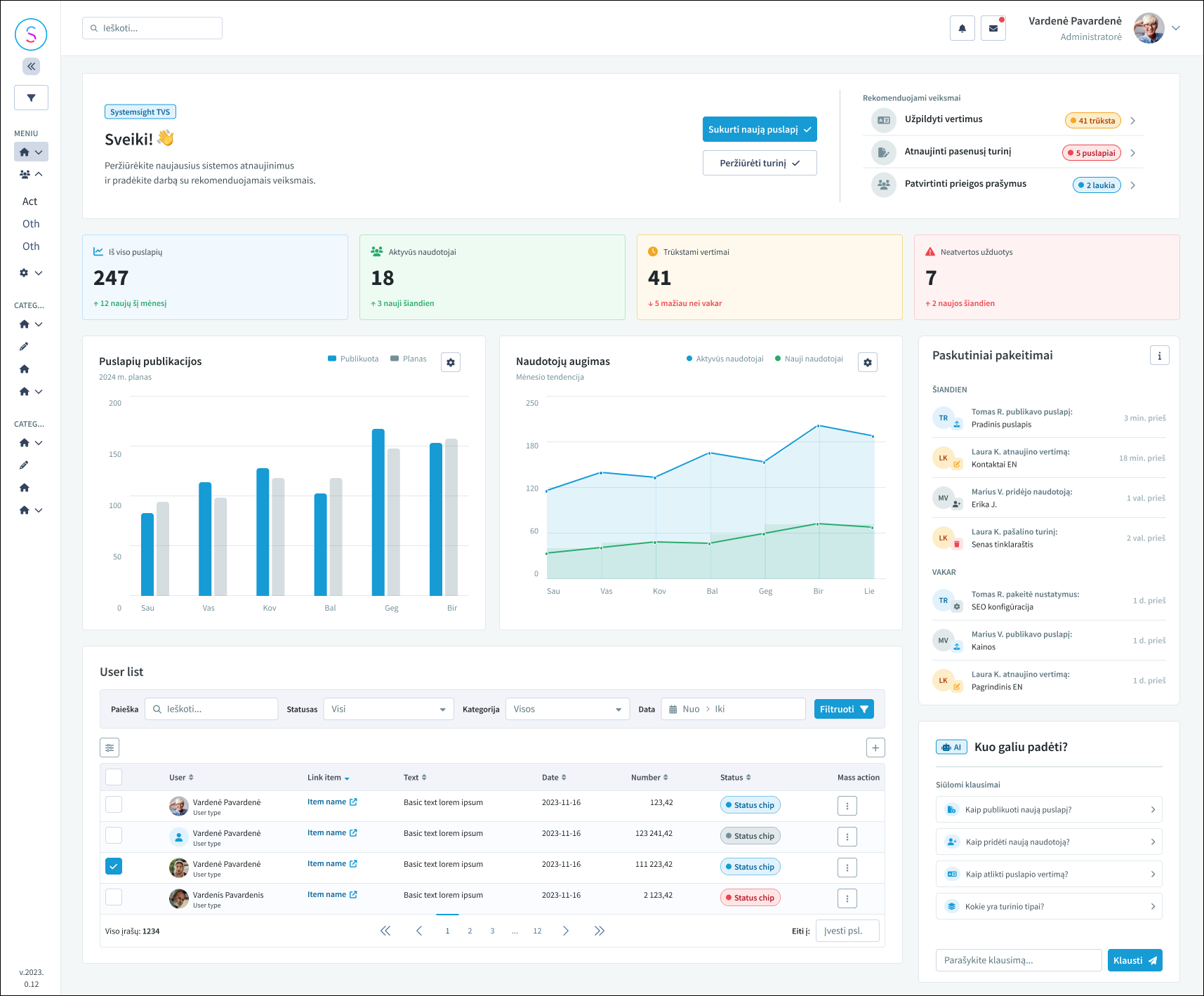Click the top Ieškoti search field
The width and height of the screenshot is (1204, 996).
152,28
